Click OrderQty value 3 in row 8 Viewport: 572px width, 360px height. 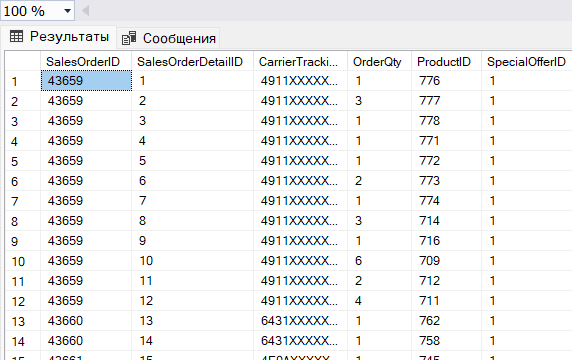click(379, 221)
